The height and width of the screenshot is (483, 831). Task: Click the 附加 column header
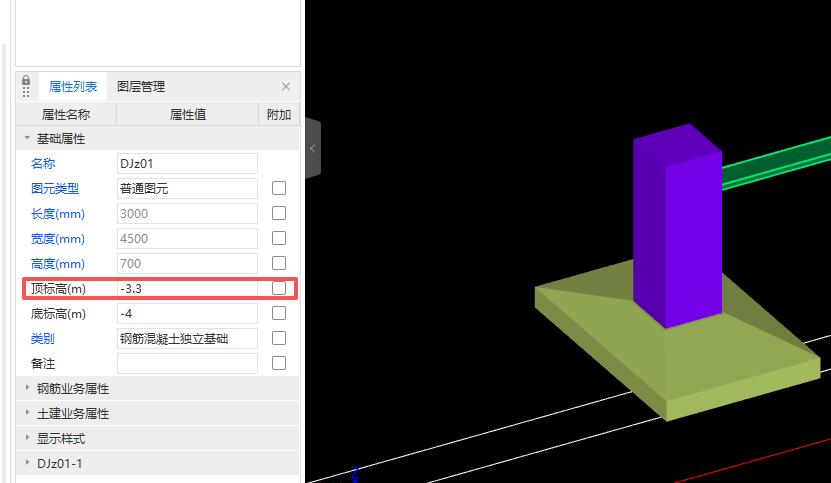point(279,114)
